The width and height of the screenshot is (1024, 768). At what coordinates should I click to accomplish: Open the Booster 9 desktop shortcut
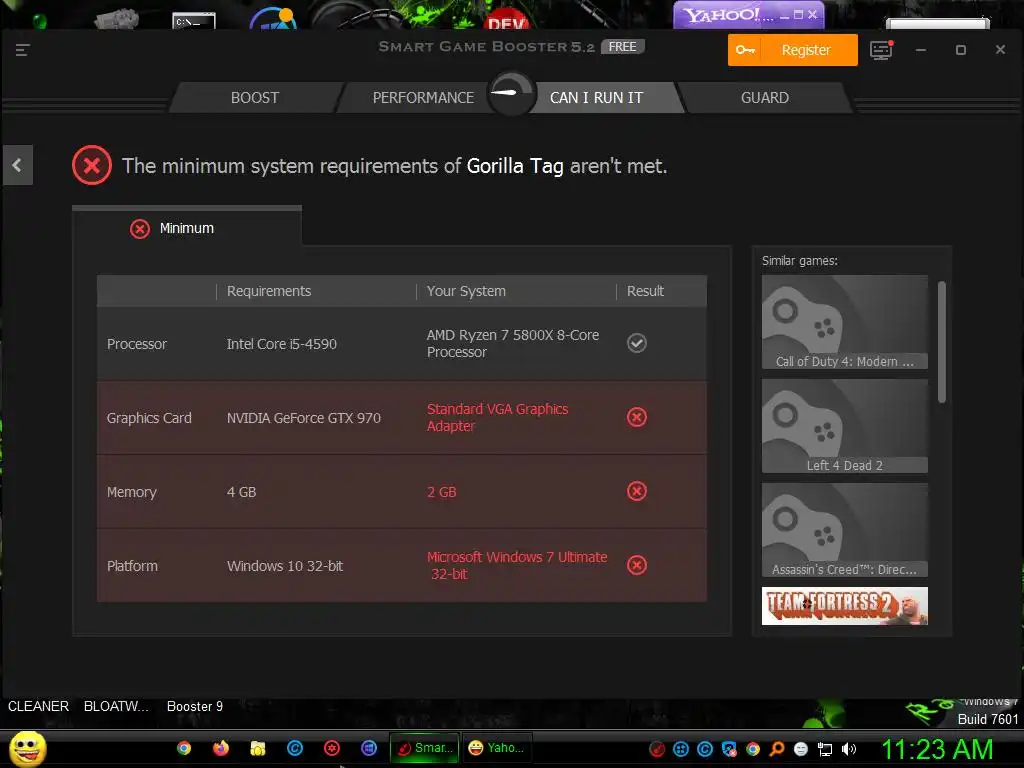(x=195, y=707)
